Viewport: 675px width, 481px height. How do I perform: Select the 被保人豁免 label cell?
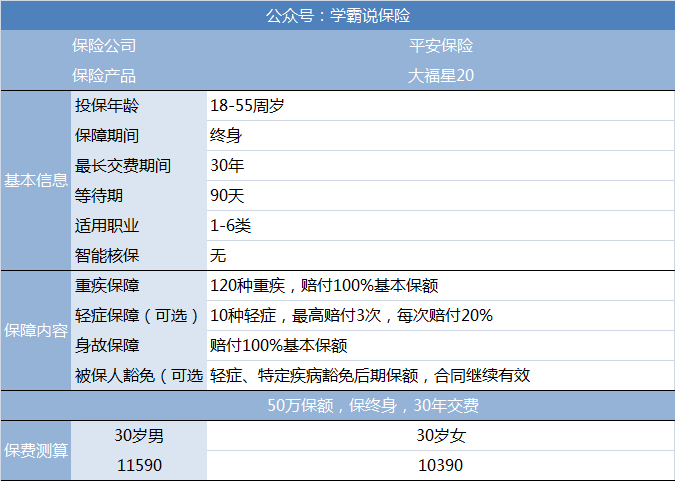pos(139,376)
